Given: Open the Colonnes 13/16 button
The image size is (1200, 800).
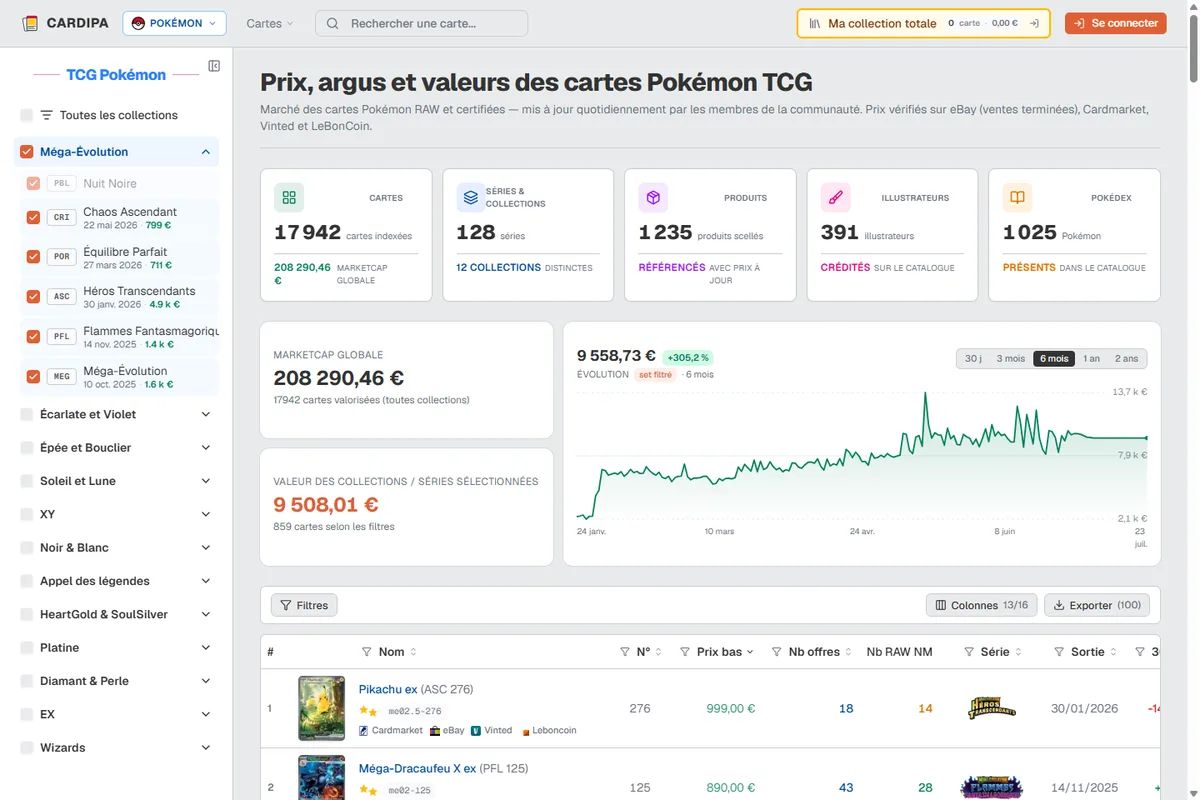Looking at the screenshot, I should tap(981, 605).
